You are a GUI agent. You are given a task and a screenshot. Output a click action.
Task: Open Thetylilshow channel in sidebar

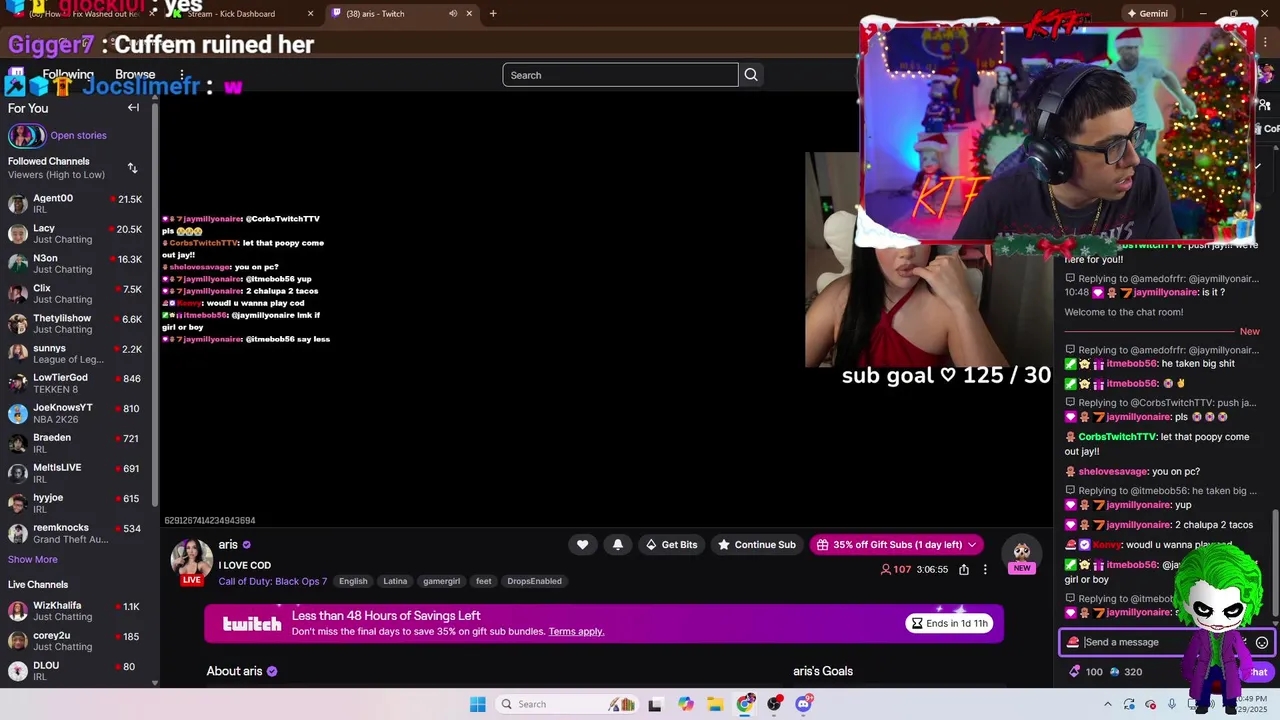pyautogui.click(x=76, y=324)
